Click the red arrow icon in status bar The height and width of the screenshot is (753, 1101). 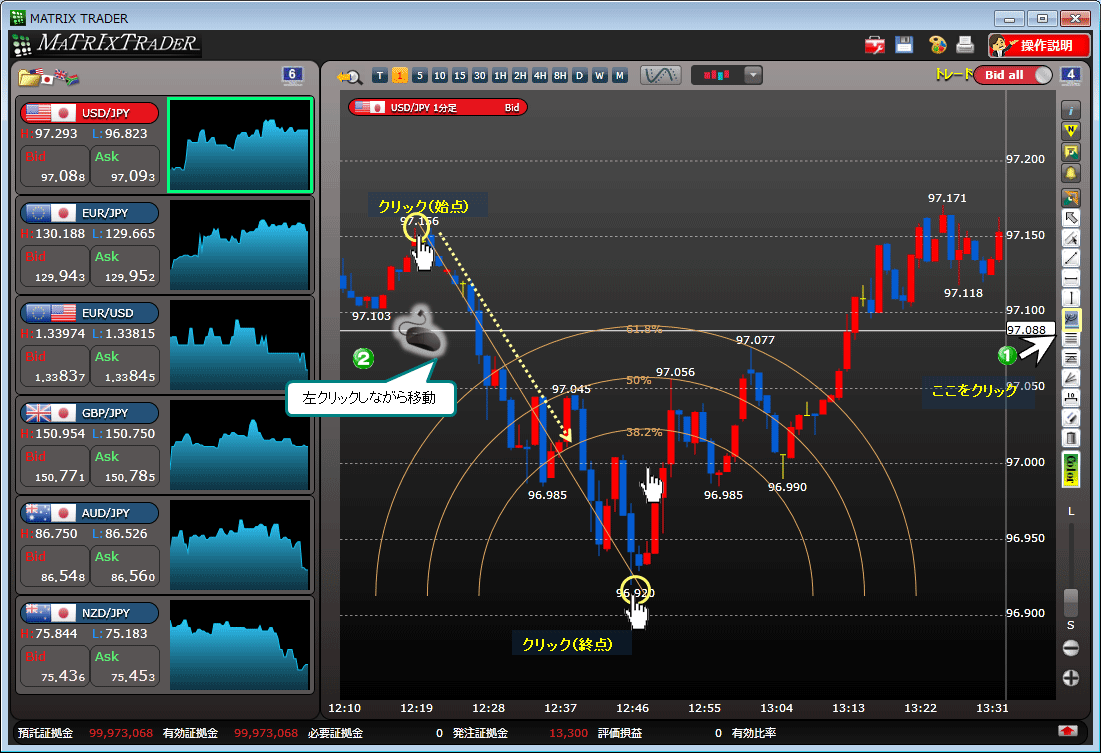pyautogui.click(x=1067, y=731)
